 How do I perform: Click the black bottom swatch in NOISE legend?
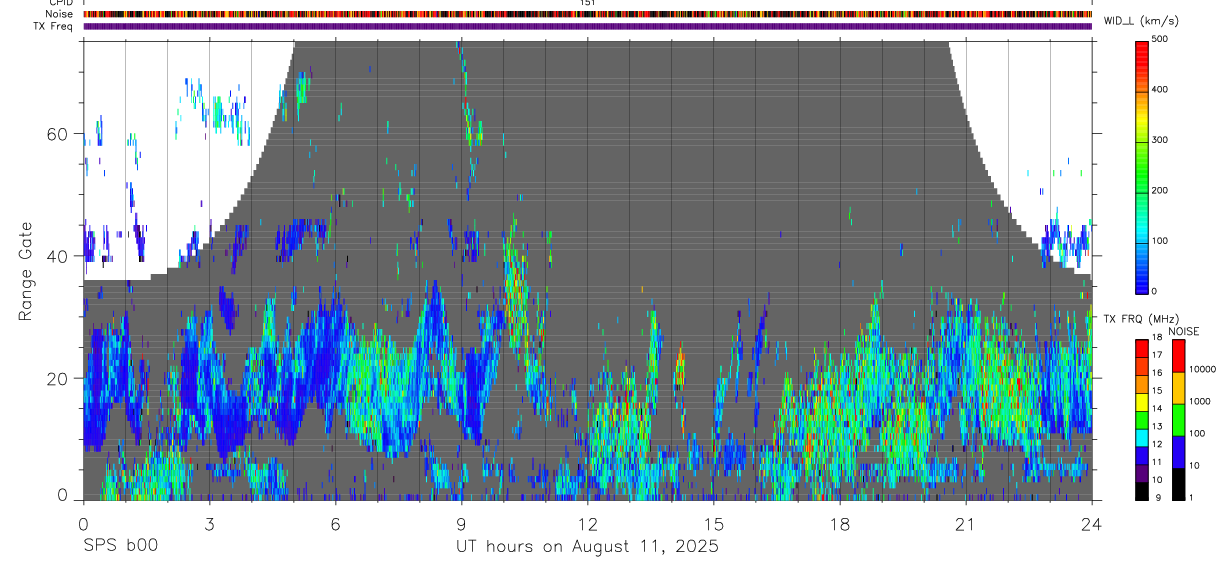1179,483
